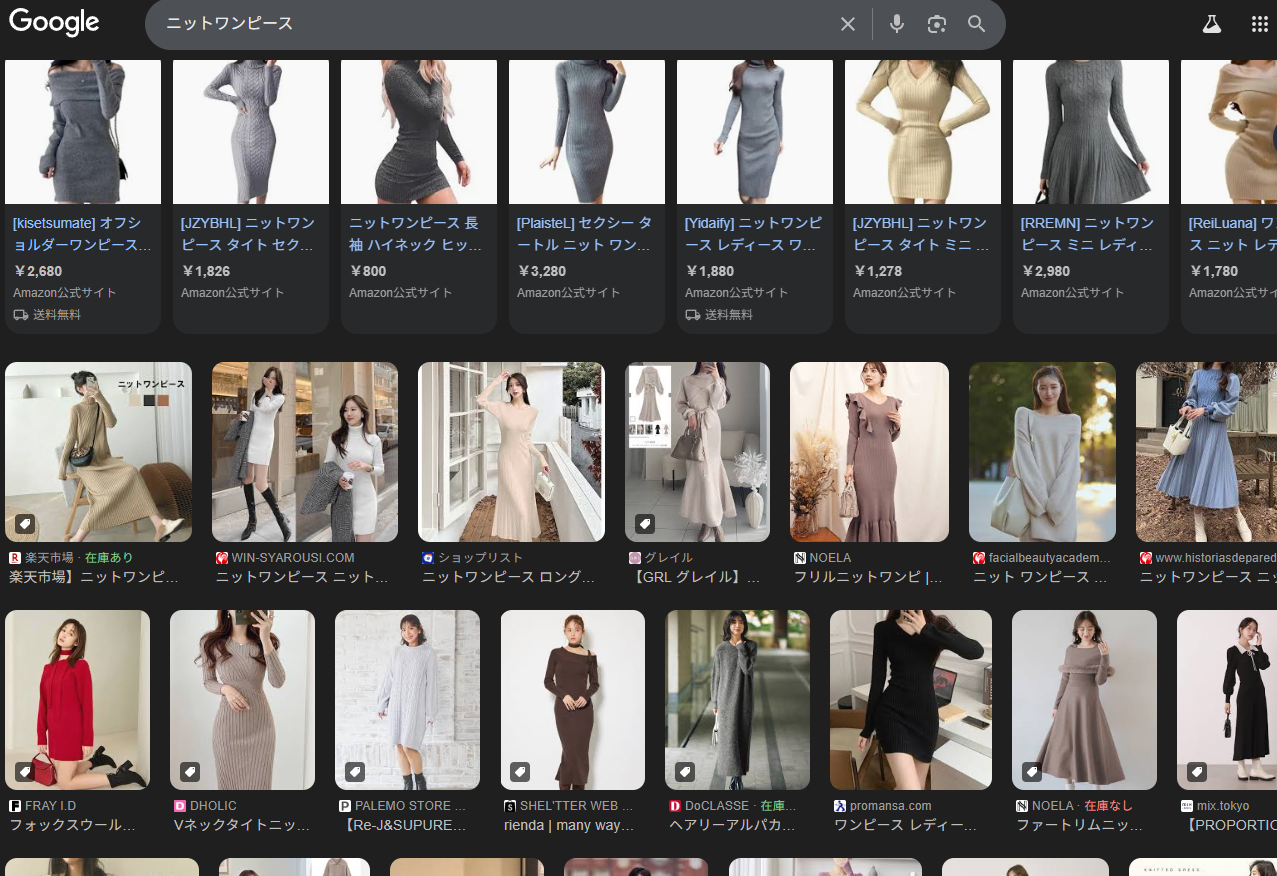Open the Google apps grid
The width and height of the screenshot is (1277, 876).
(x=1259, y=24)
